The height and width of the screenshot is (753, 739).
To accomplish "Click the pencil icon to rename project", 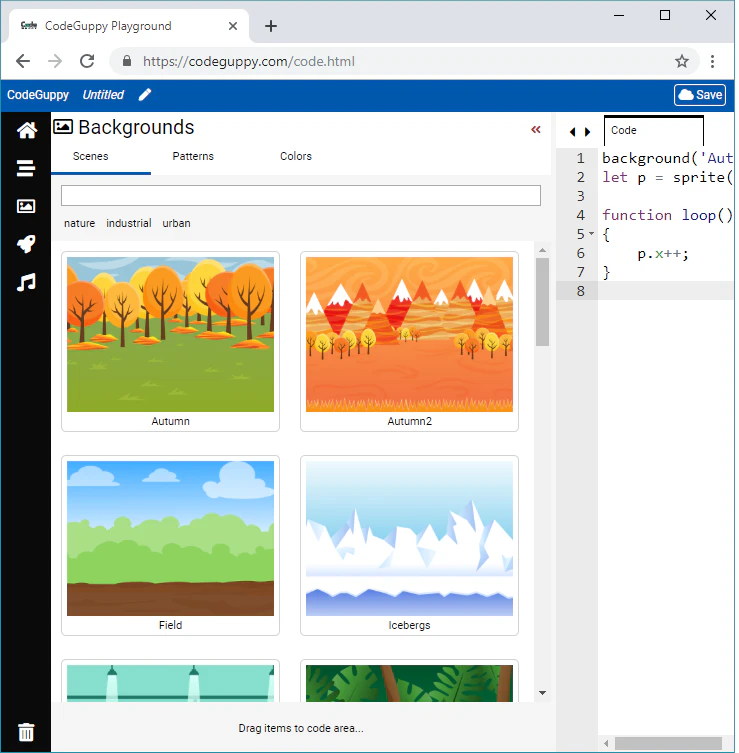I will 145,95.
